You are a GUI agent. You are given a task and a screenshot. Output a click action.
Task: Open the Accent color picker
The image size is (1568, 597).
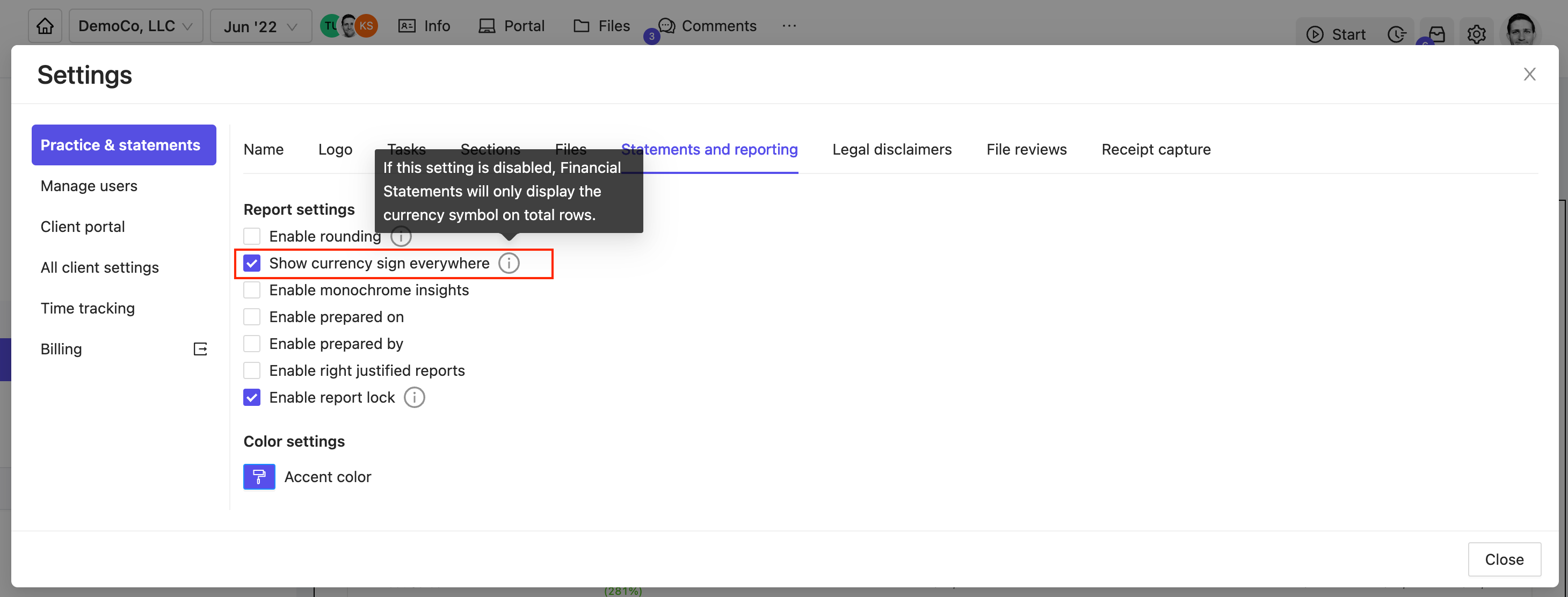coord(259,477)
